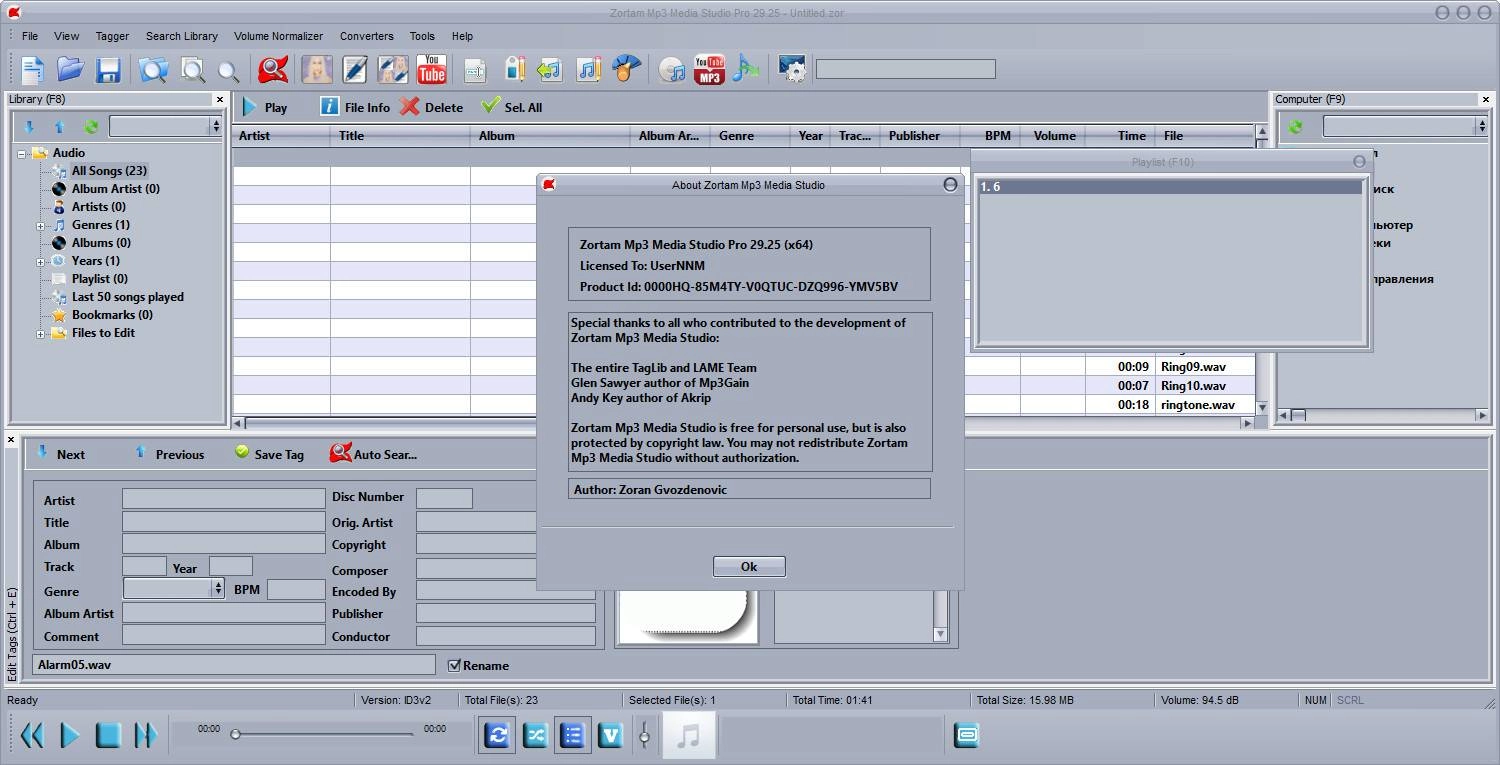Open the Converters menu
This screenshot has width=1500, height=765.
[367, 36]
